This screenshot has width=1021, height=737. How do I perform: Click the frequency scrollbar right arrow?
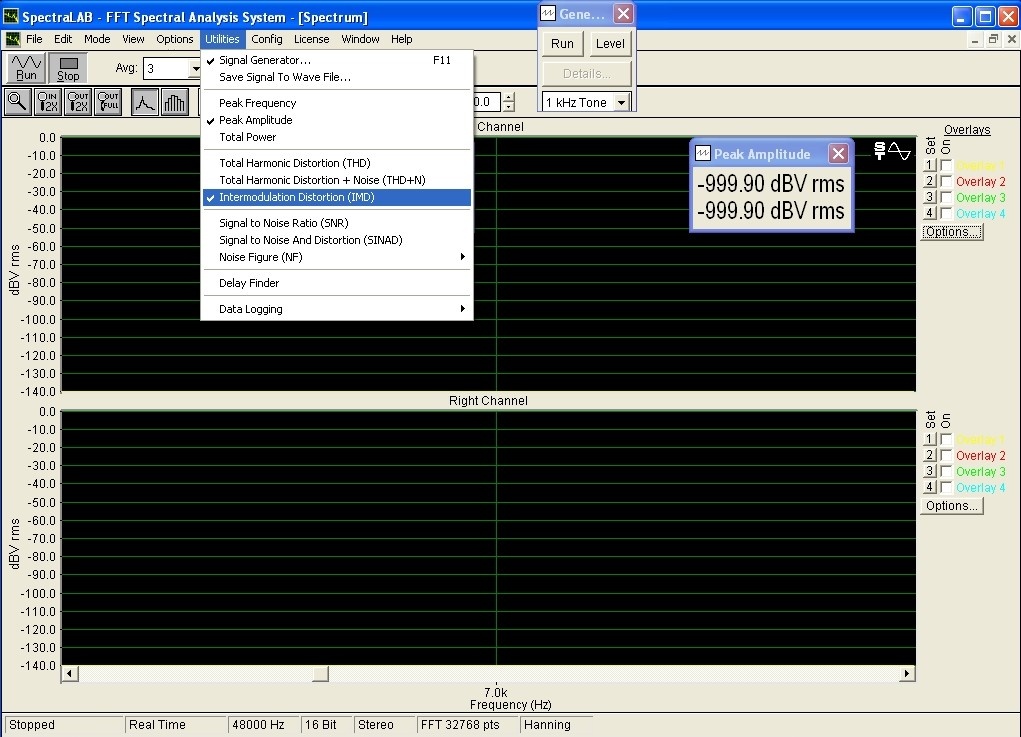(x=906, y=674)
